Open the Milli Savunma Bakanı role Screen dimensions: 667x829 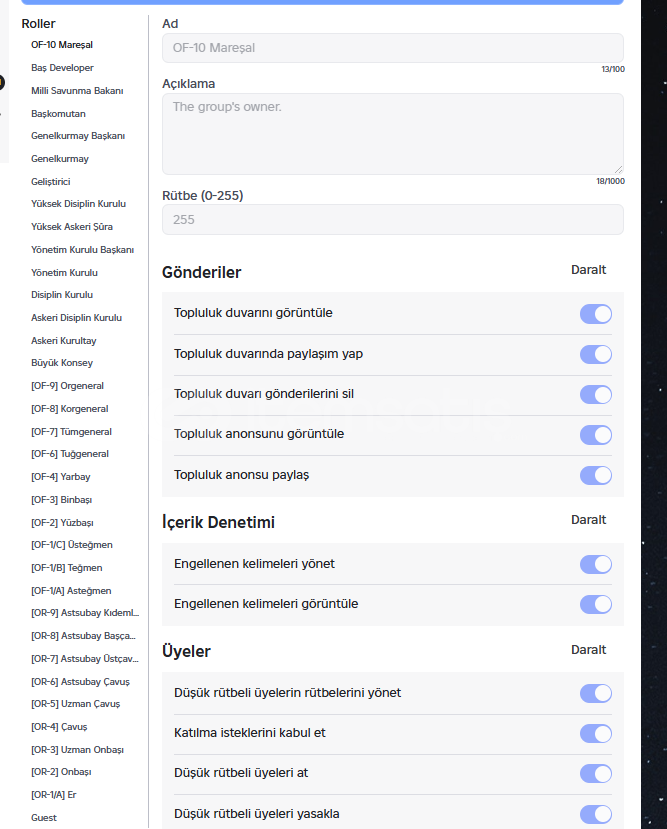77,90
